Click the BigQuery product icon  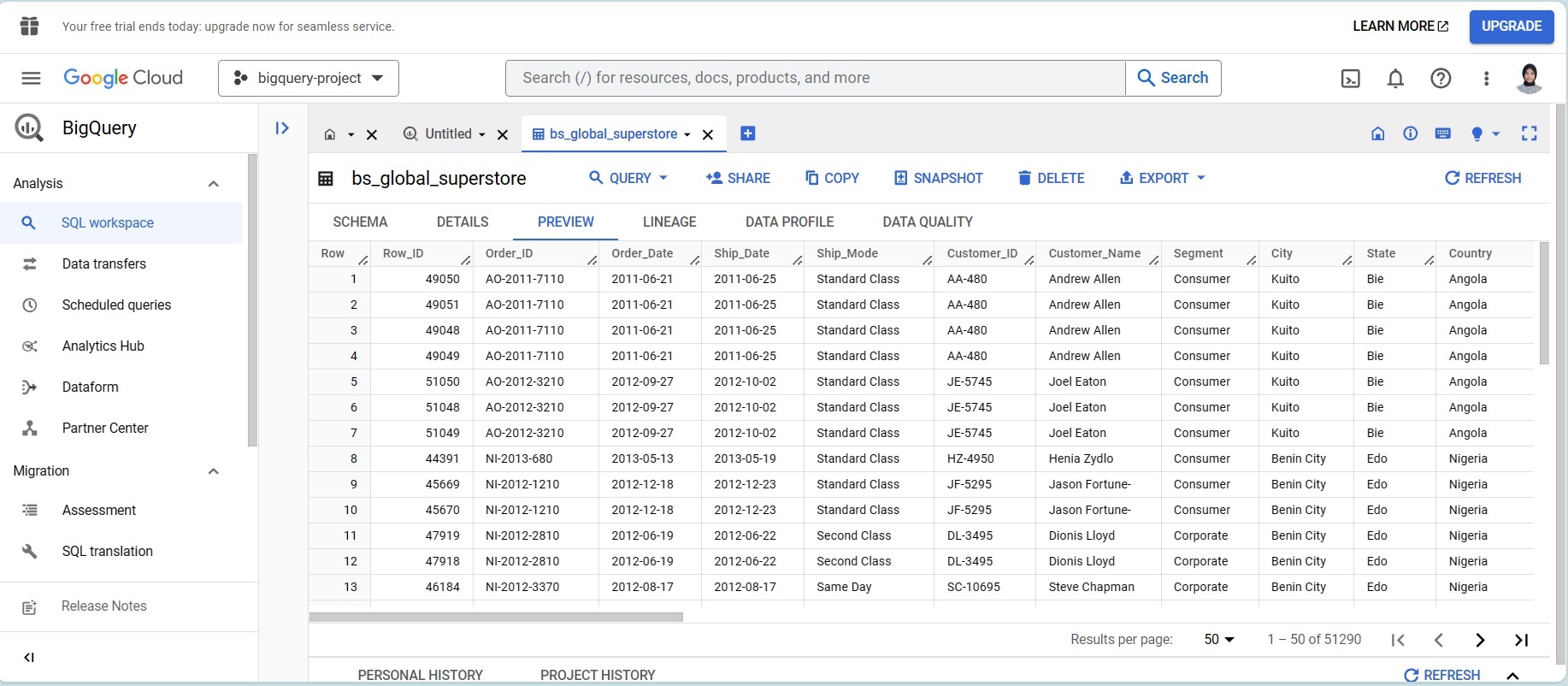coord(29,127)
